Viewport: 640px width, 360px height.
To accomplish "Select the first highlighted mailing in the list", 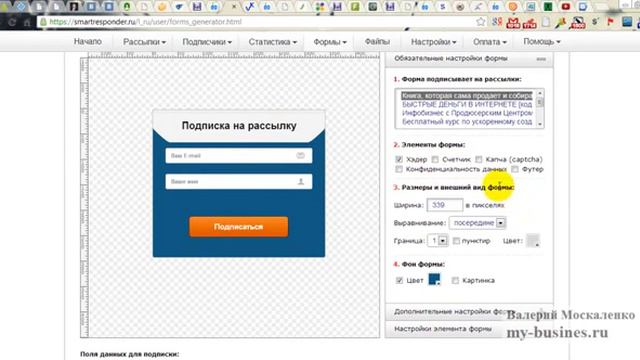I will [x=467, y=96].
